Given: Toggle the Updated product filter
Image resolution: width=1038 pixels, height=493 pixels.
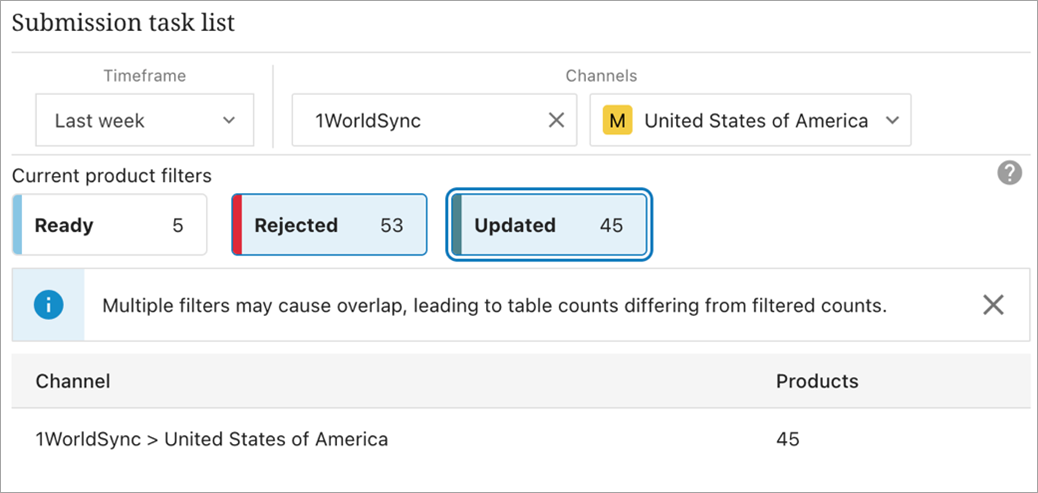Looking at the screenshot, I should click(548, 225).
